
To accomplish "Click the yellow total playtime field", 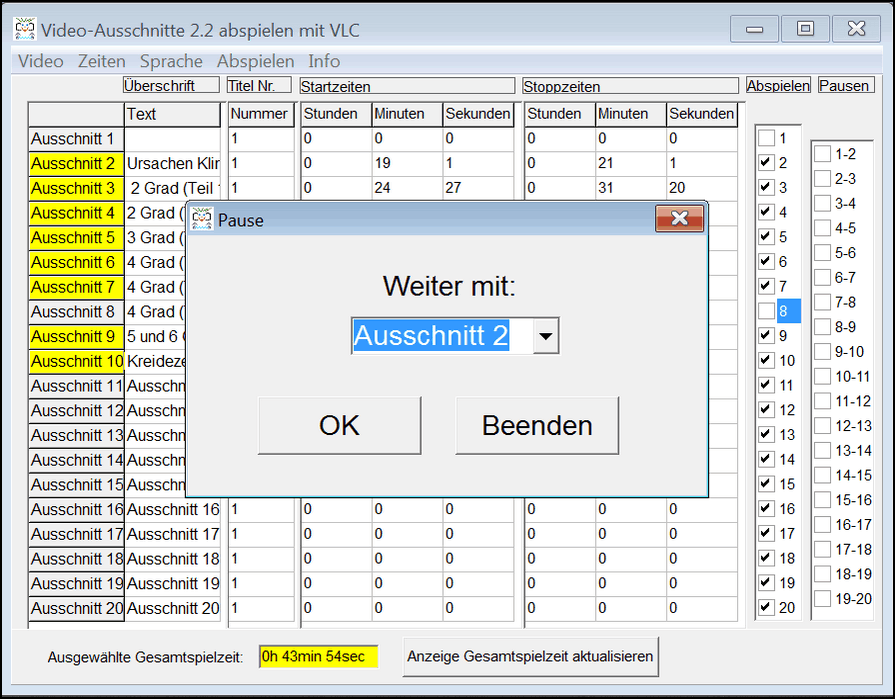I will tap(318, 657).
